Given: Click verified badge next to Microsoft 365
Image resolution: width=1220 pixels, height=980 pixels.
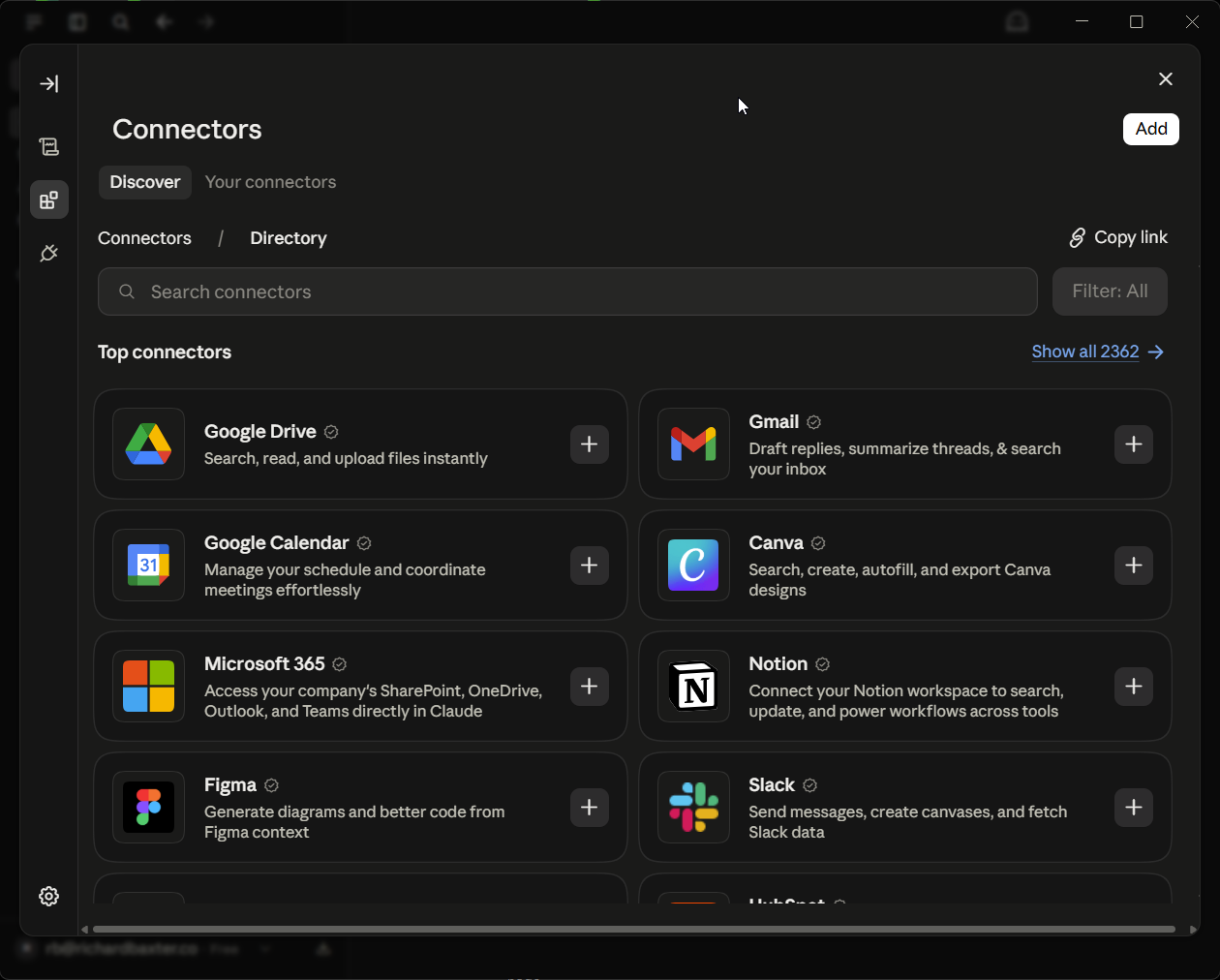Looking at the screenshot, I should click(x=340, y=664).
